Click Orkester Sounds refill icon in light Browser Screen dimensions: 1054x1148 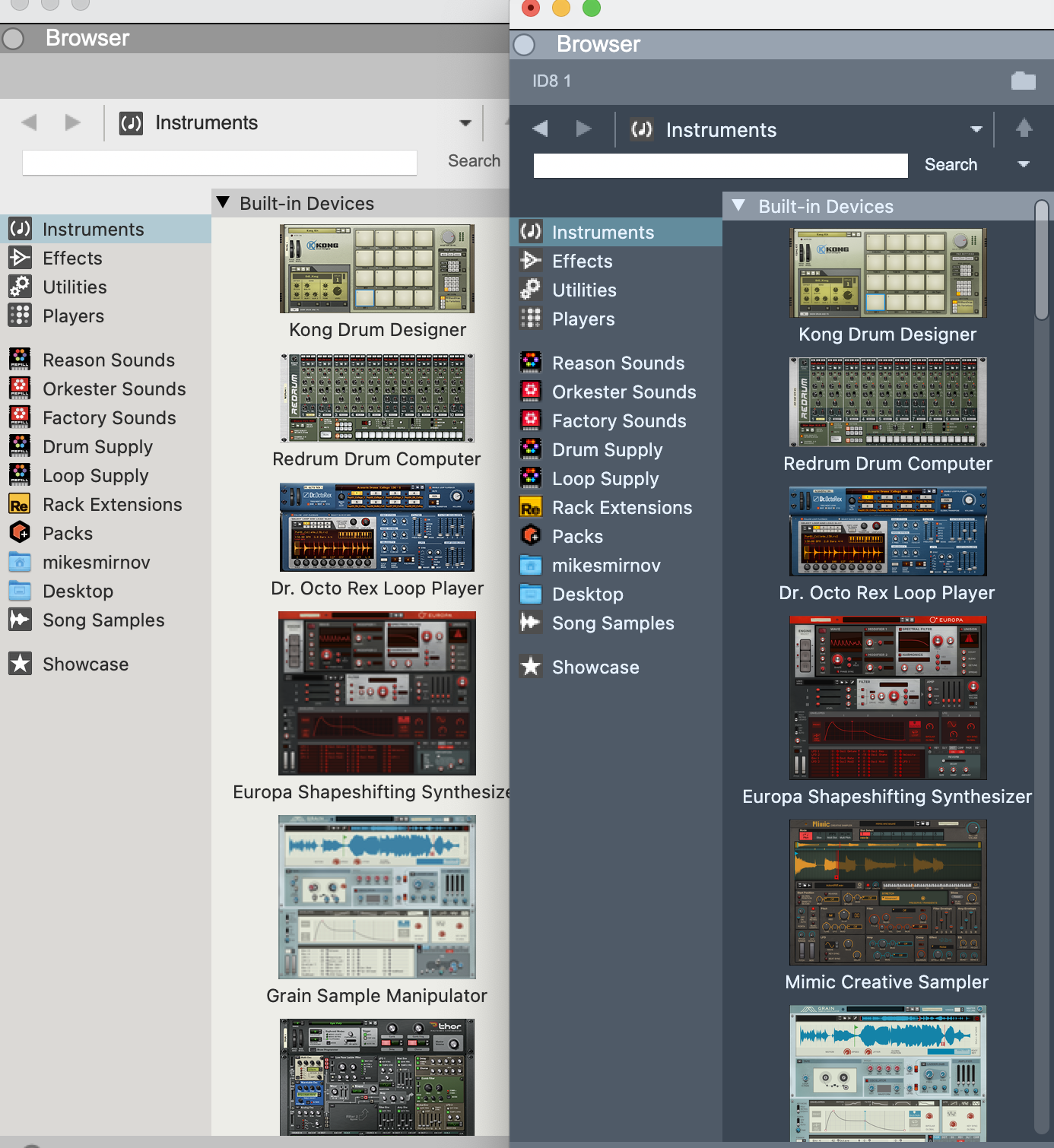click(x=20, y=388)
